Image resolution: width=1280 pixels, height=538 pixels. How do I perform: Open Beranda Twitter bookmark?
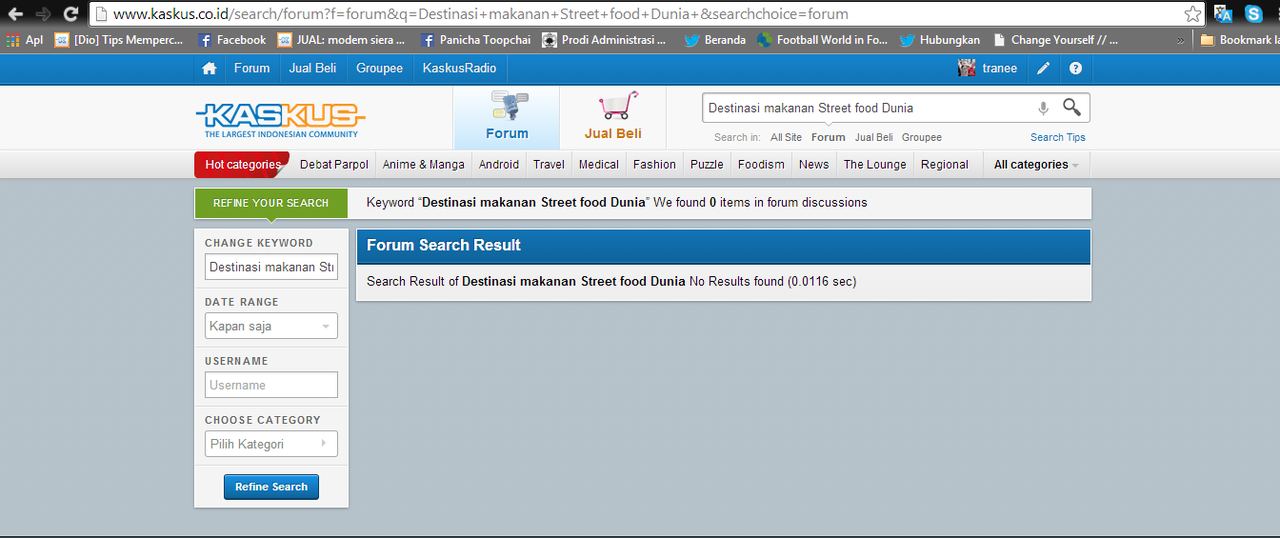tap(715, 40)
